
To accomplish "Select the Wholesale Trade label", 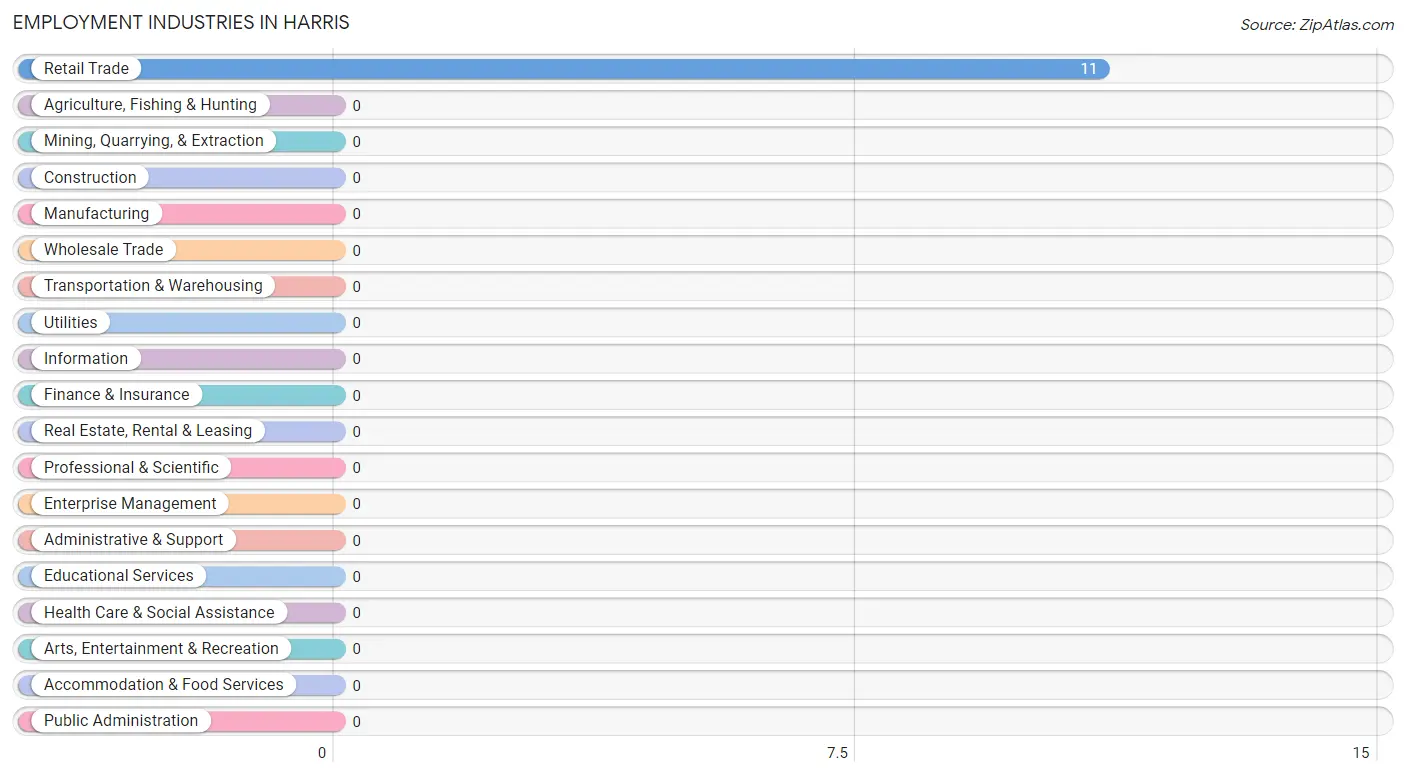I will pyautogui.click(x=103, y=250).
